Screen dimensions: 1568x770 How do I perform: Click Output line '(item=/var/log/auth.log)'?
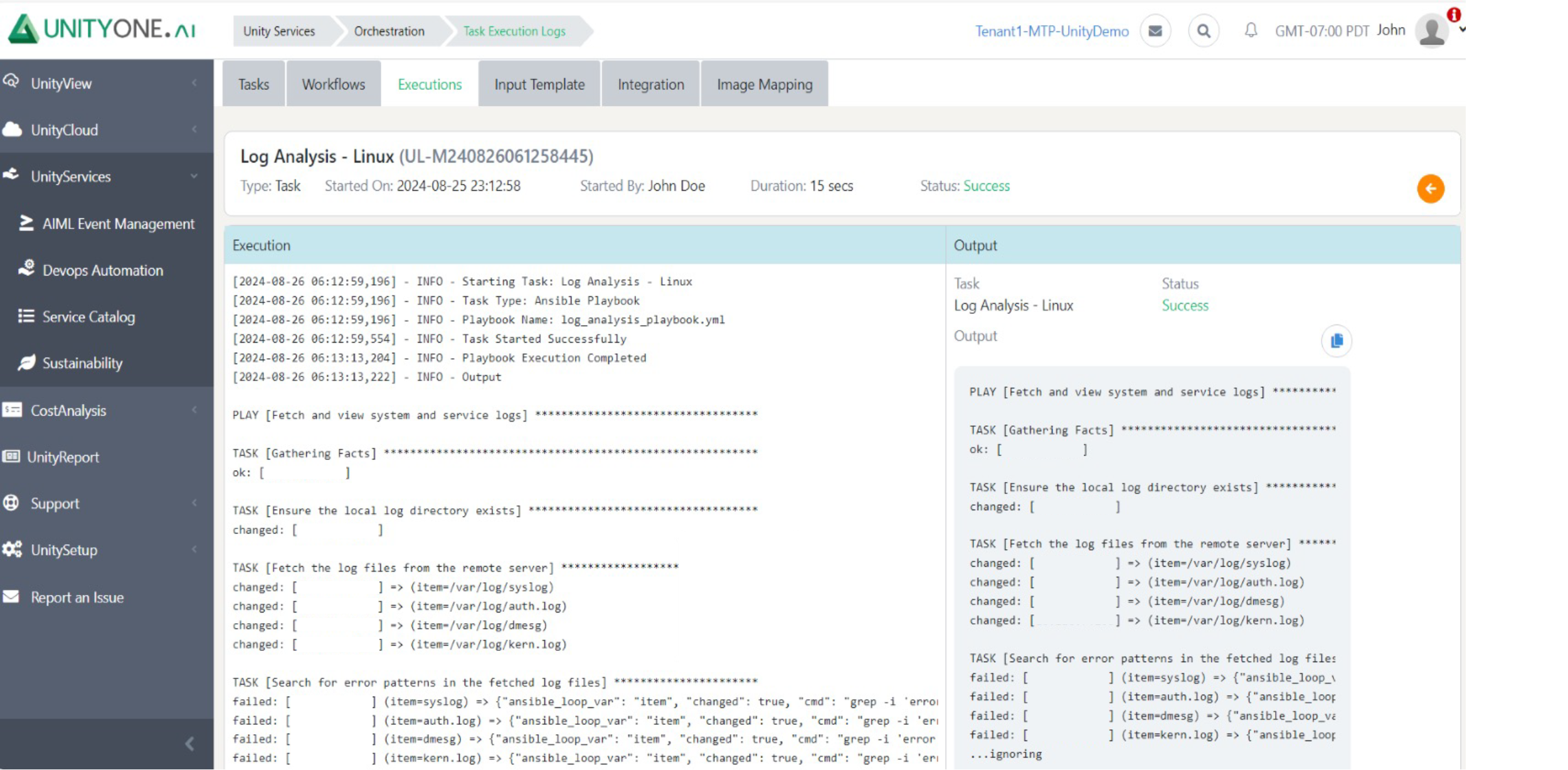pyautogui.click(x=1226, y=582)
